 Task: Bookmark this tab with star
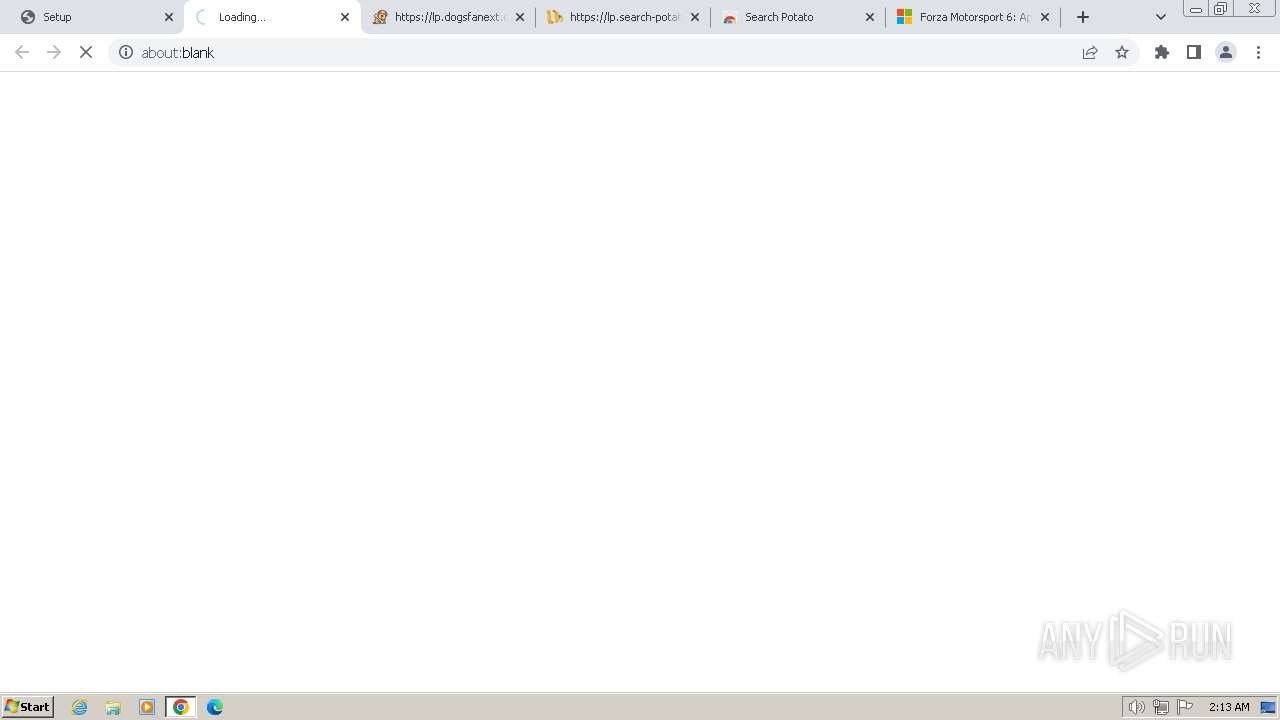(1122, 52)
